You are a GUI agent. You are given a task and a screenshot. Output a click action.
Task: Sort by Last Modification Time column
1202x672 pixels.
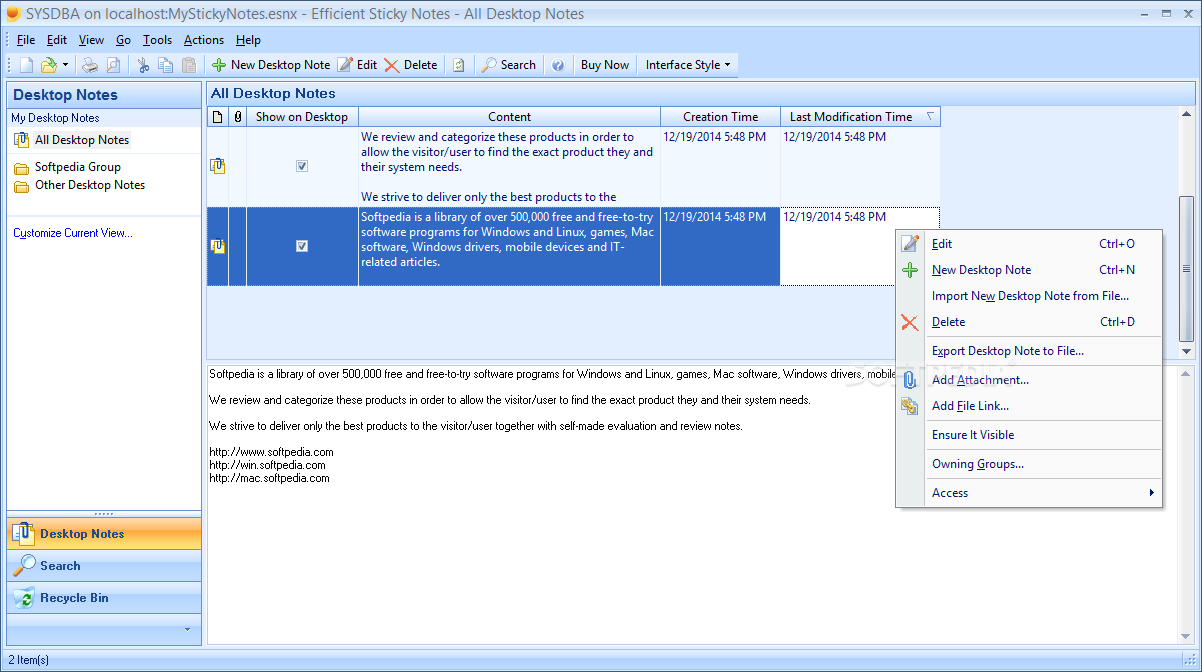tap(860, 117)
